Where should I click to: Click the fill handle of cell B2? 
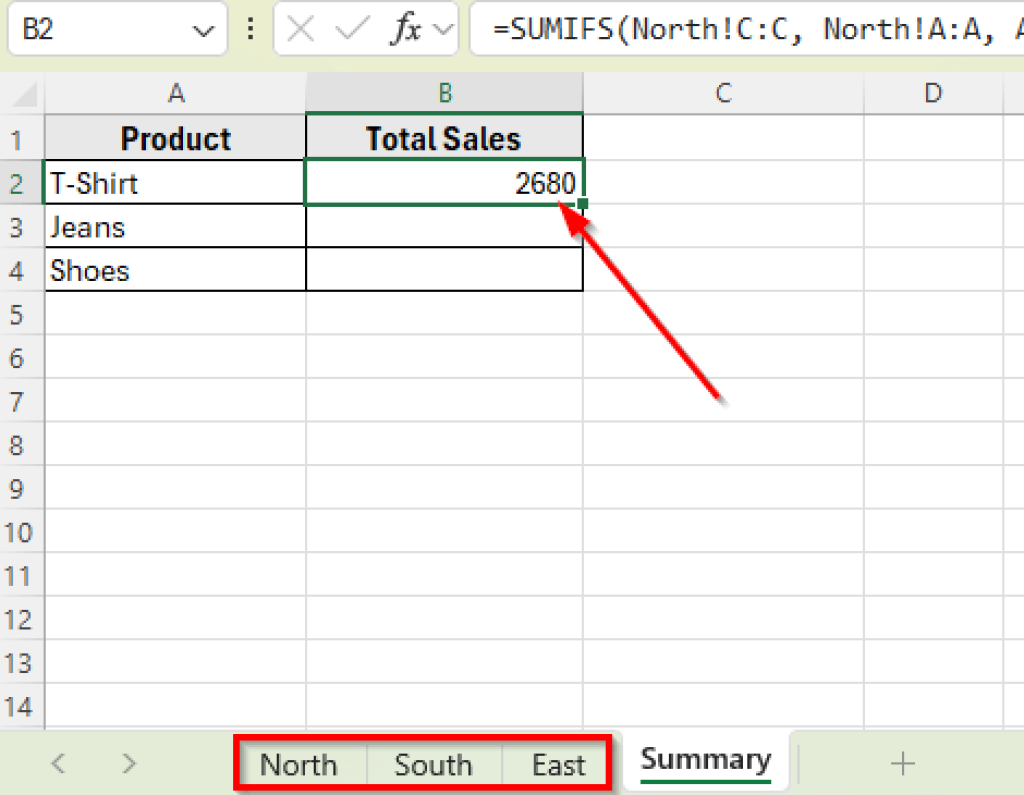pos(583,204)
